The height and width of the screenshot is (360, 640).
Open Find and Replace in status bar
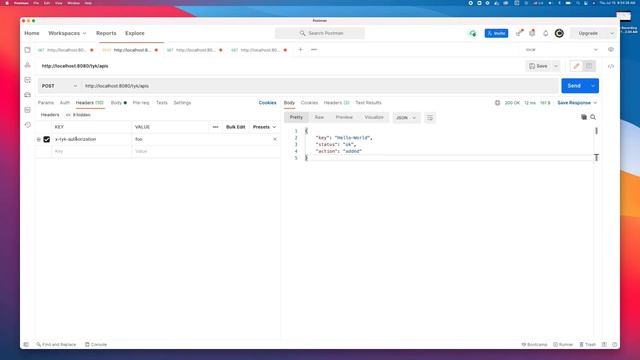coord(56,344)
